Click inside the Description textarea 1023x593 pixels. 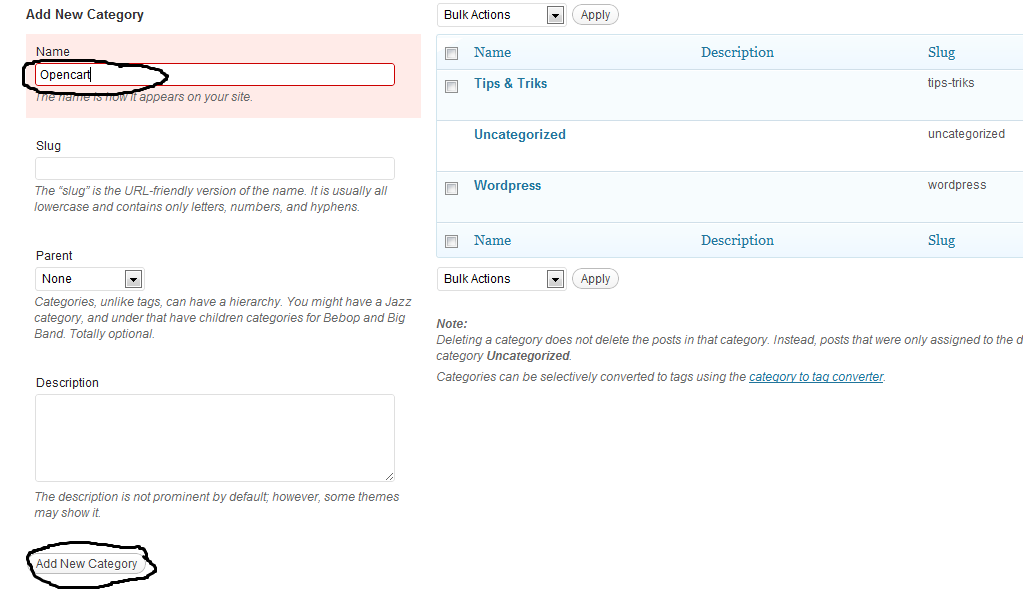tap(214, 438)
